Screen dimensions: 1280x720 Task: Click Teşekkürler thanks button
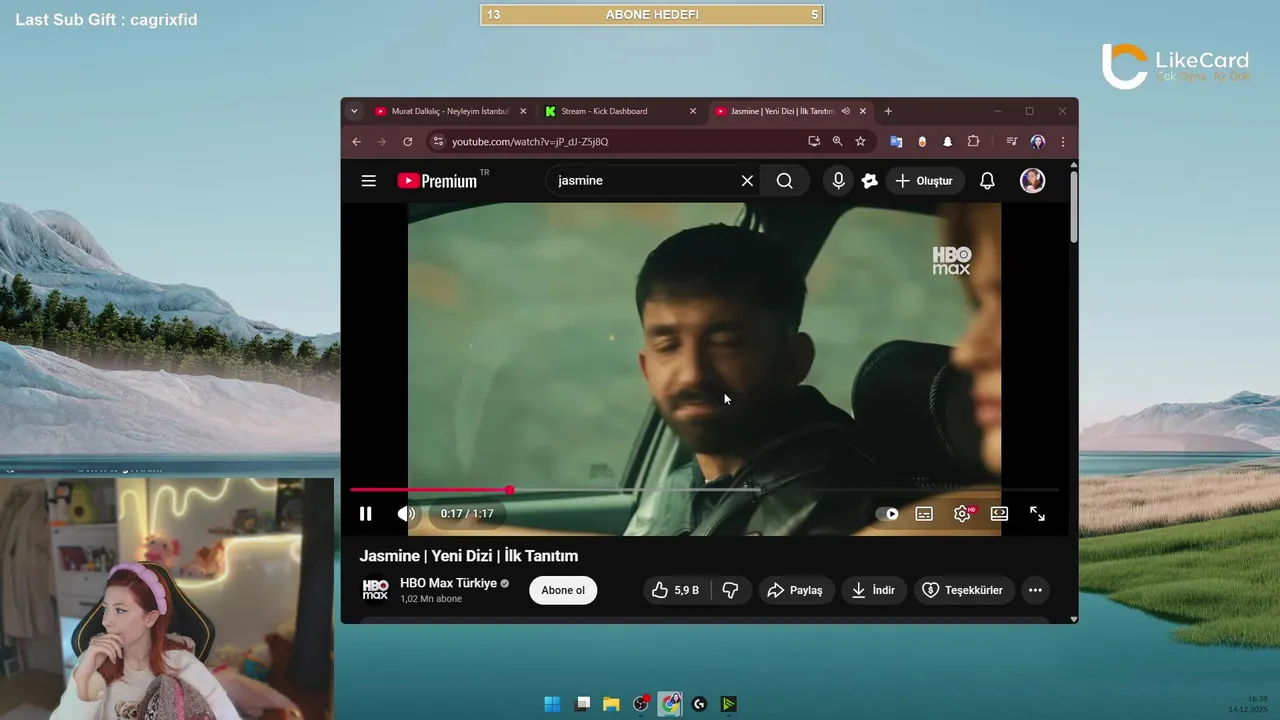962,590
